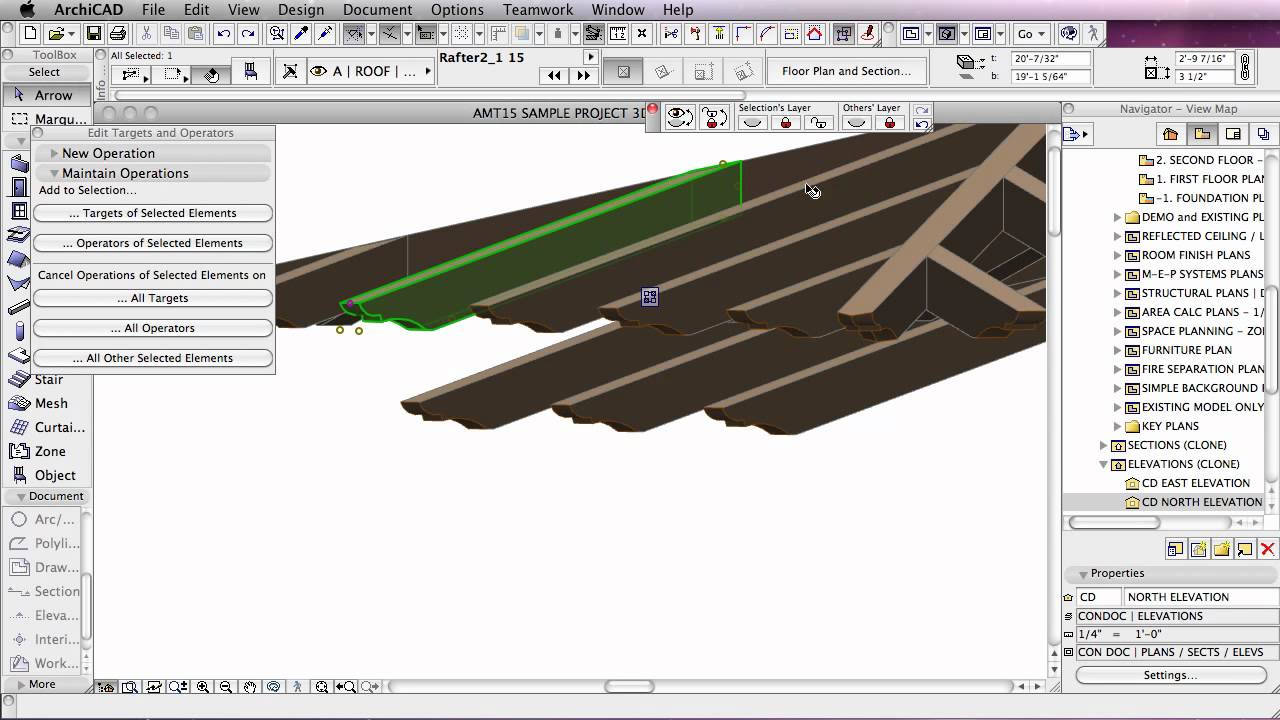The width and height of the screenshot is (1280, 720).
Task: Activate the orbit icon in bottom bar
Action: click(x=274, y=687)
